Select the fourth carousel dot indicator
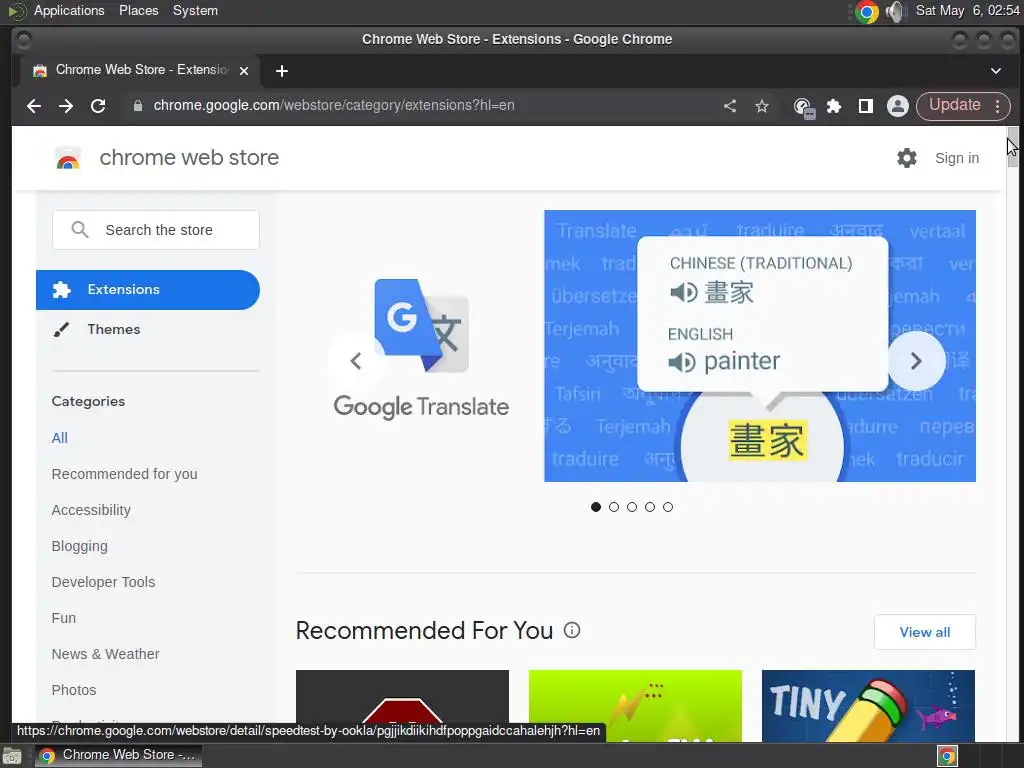The image size is (1024, 768). pos(650,507)
